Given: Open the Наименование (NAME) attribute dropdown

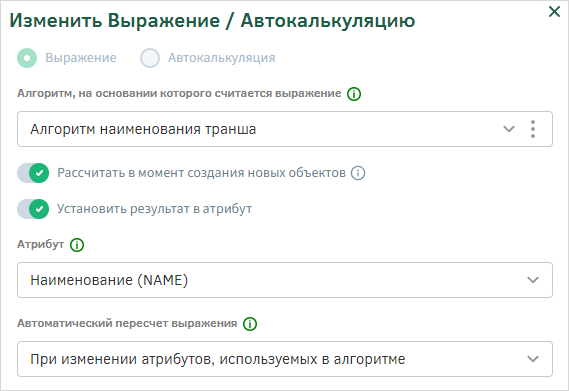Looking at the screenshot, I should tap(285, 280).
